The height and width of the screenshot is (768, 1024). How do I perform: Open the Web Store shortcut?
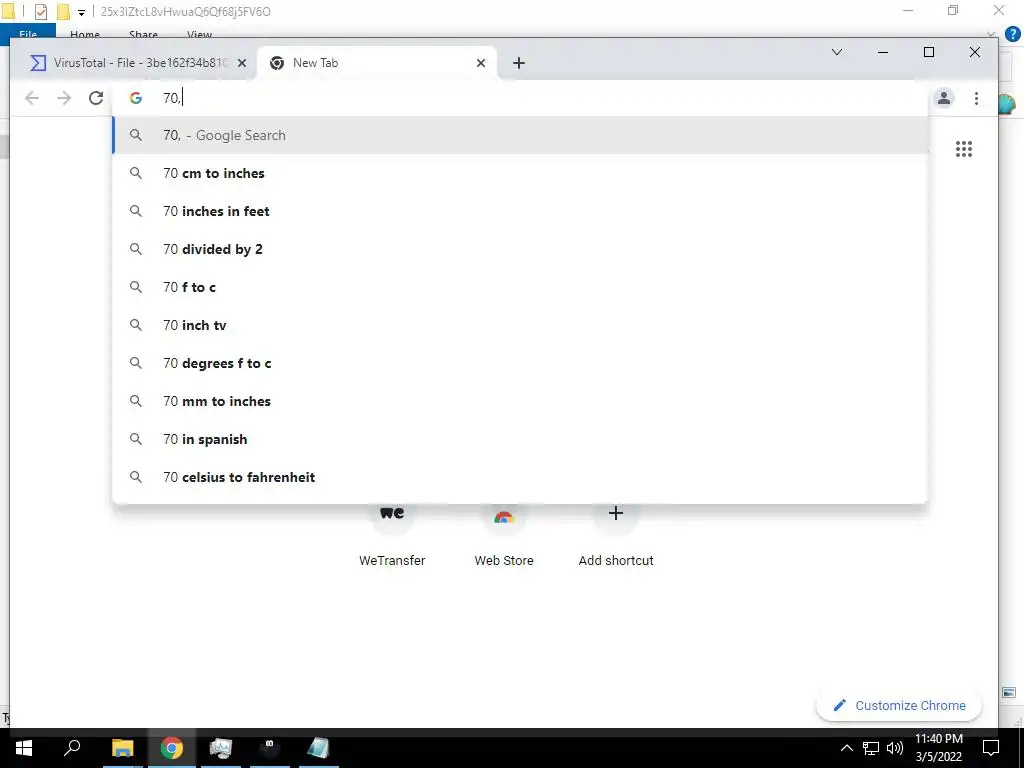pos(504,536)
